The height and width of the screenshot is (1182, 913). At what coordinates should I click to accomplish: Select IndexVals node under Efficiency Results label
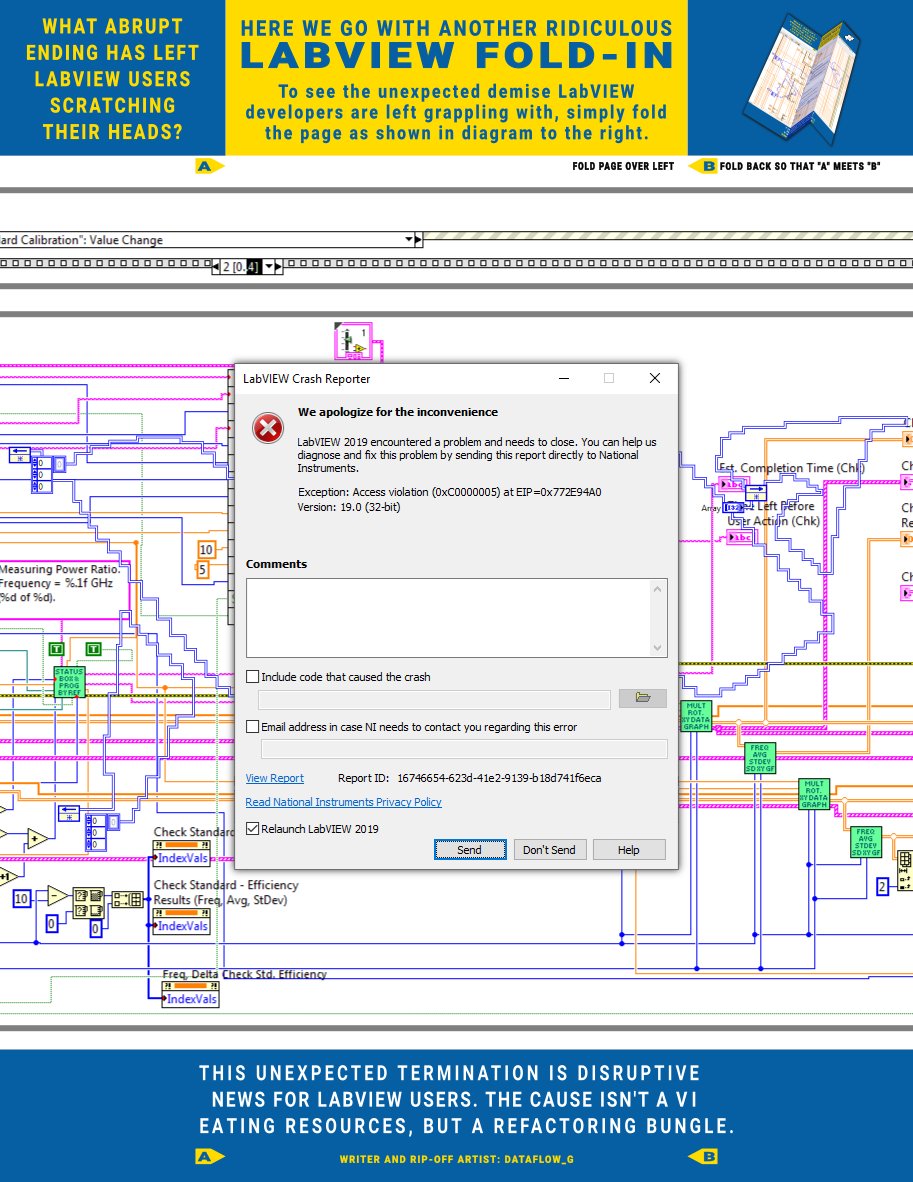coord(182,920)
